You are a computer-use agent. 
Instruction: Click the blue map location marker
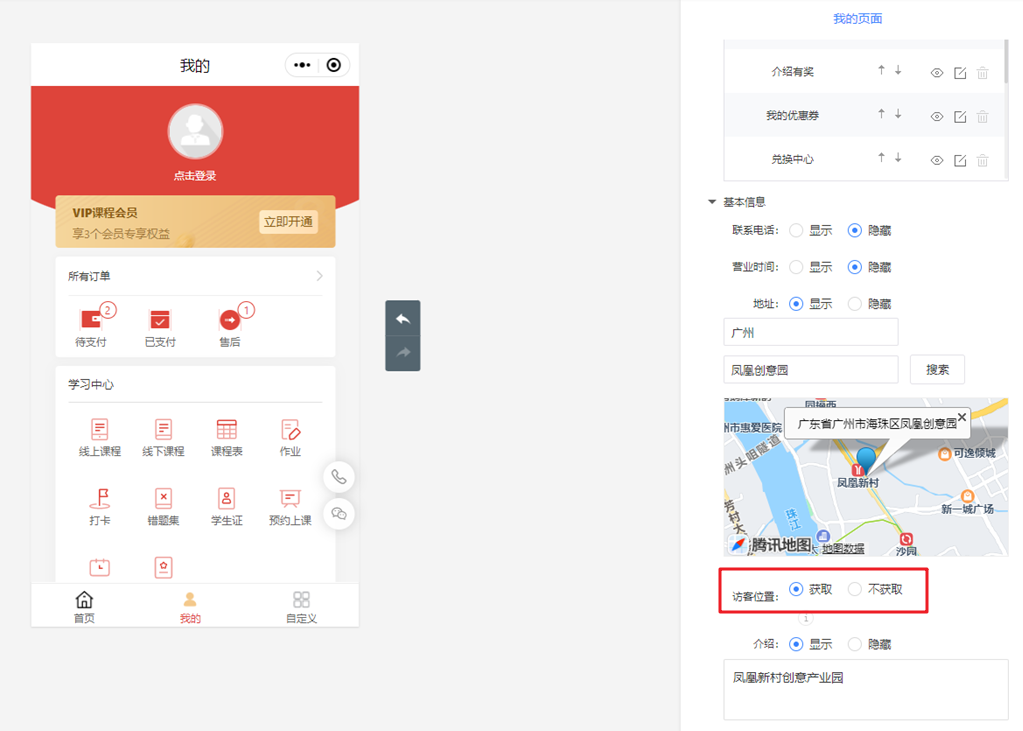tap(866, 461)
